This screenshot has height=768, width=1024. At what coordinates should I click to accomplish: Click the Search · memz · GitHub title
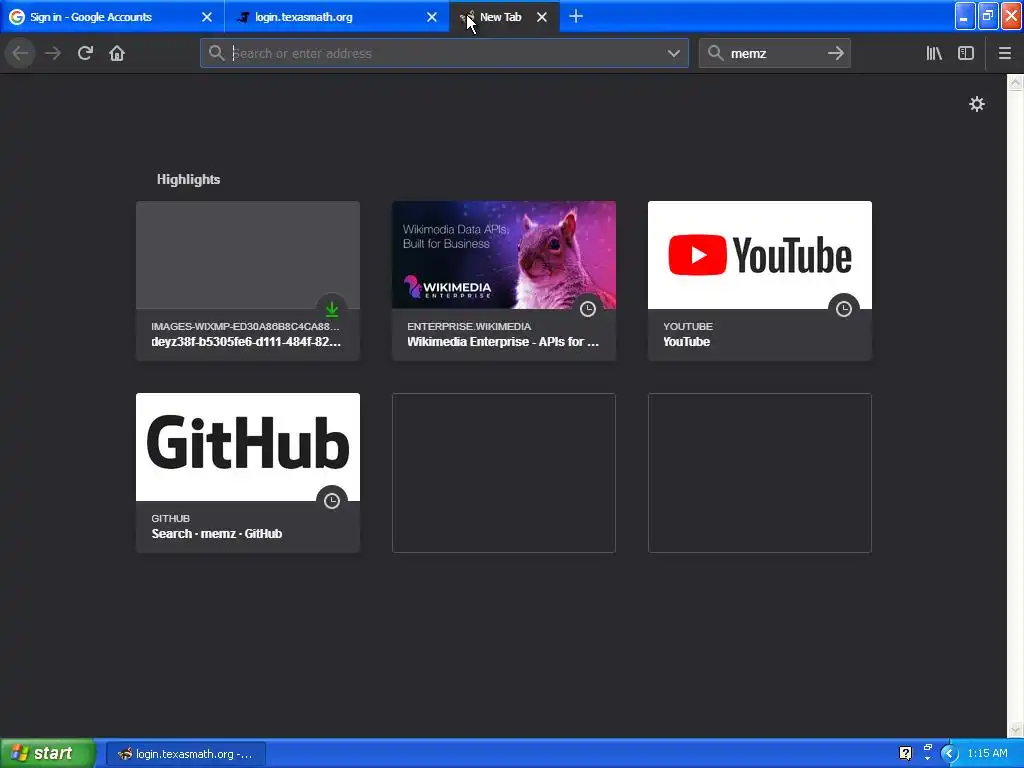point(217,534)
